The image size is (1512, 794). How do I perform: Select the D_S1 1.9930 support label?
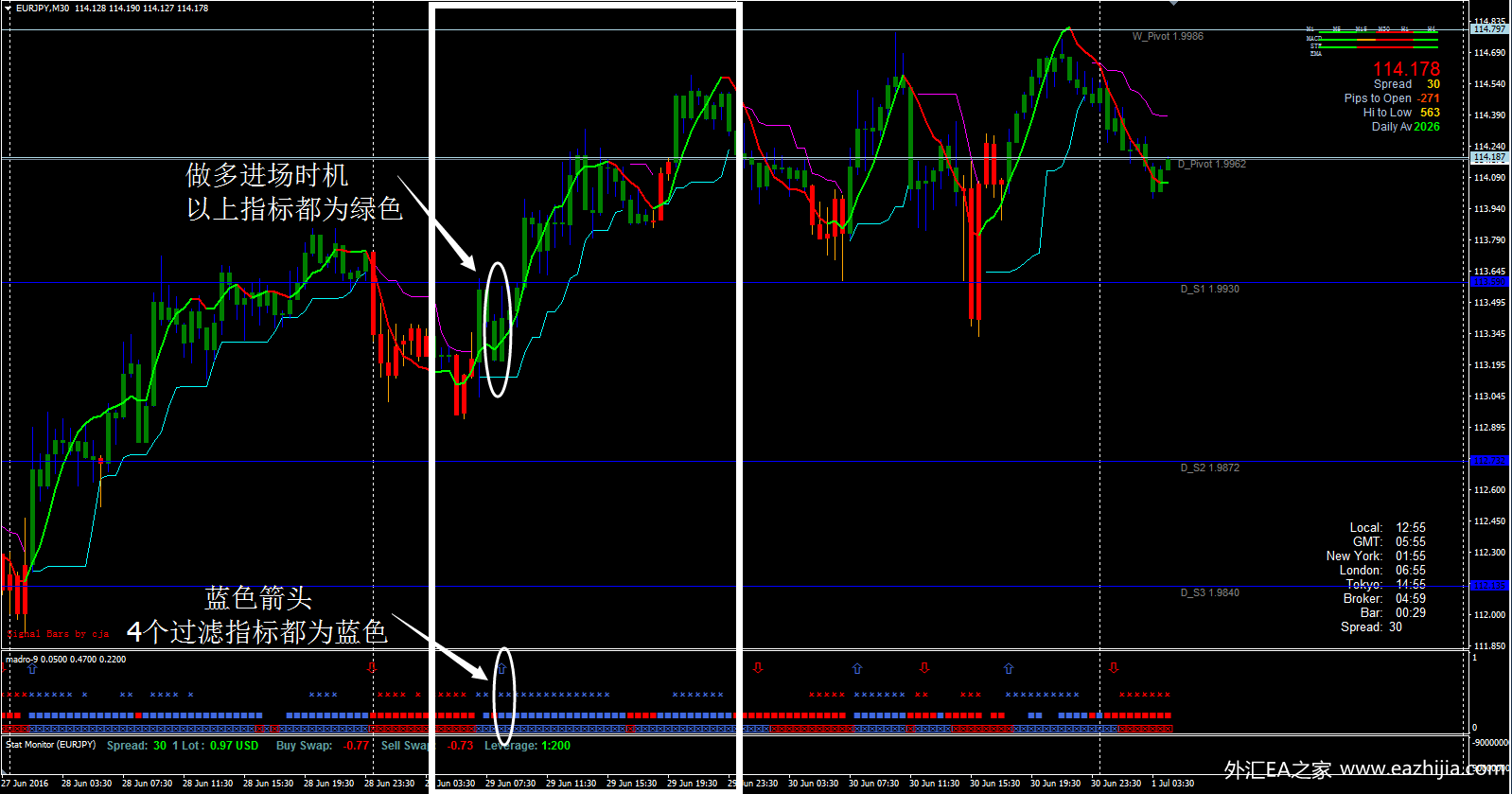click(x=1210, y=289)
